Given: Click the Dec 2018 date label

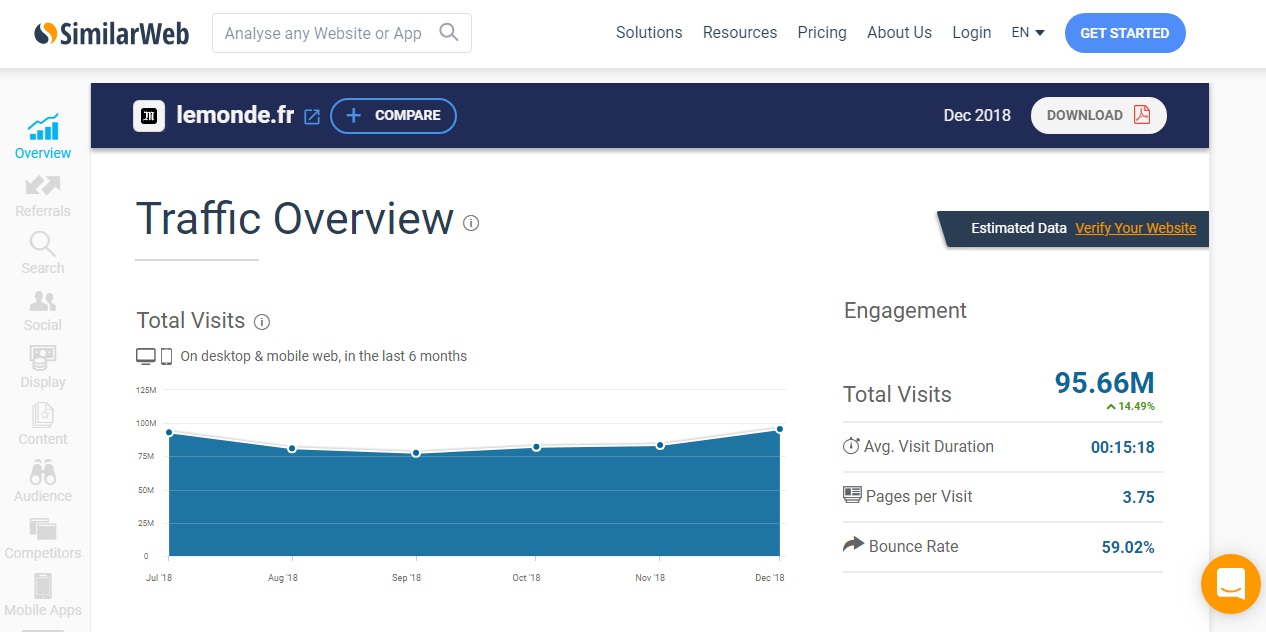Looking at the screenshot, I should (977, 115).
